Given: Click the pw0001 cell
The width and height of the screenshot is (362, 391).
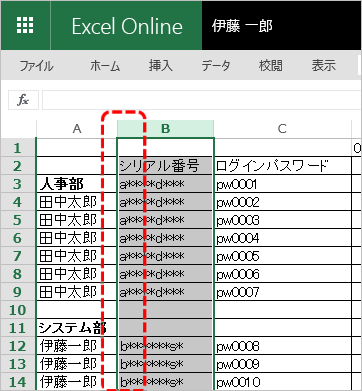Looking at the screenshot, I should 283,184.
